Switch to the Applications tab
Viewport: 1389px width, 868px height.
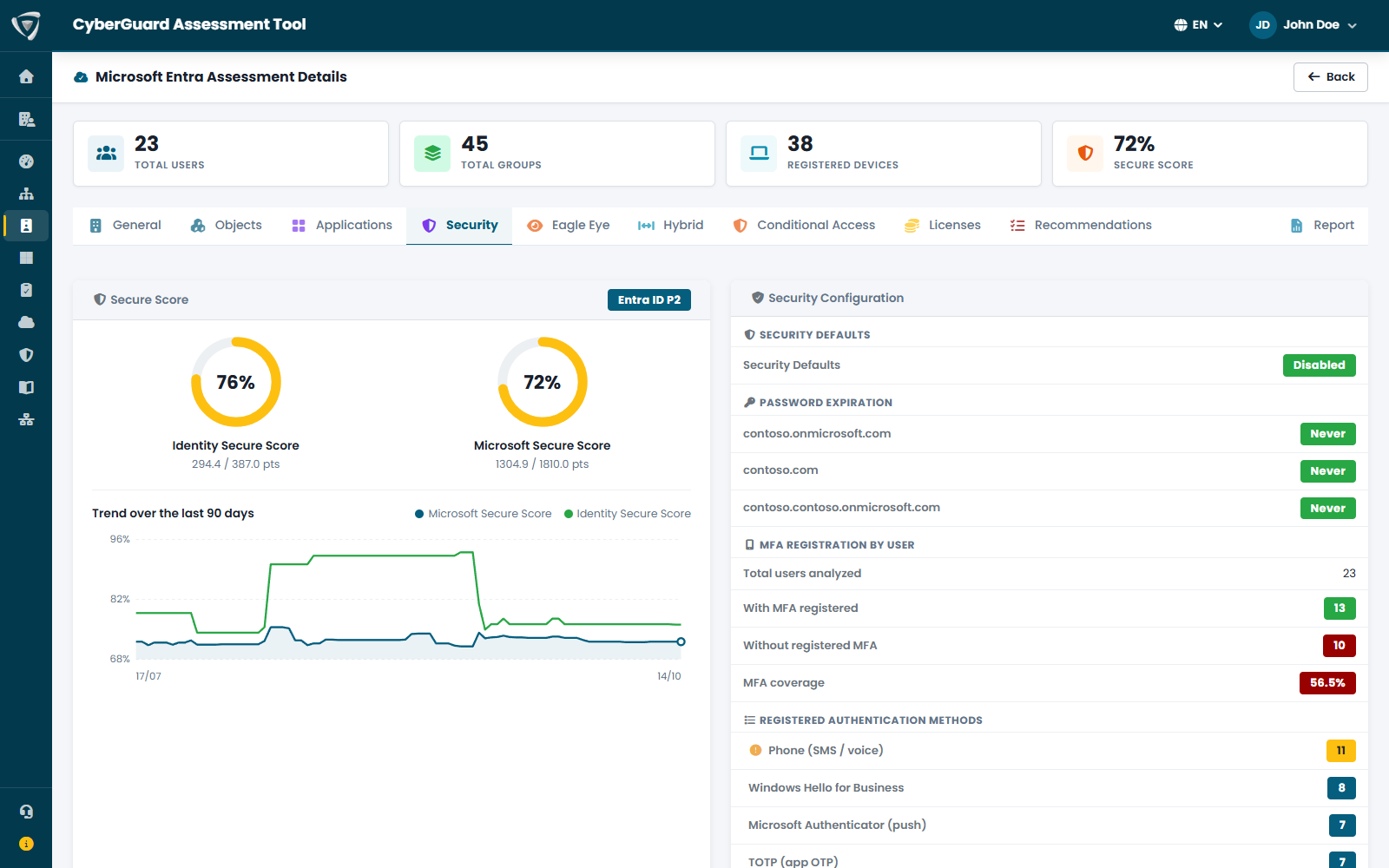(x=341, y=226)
